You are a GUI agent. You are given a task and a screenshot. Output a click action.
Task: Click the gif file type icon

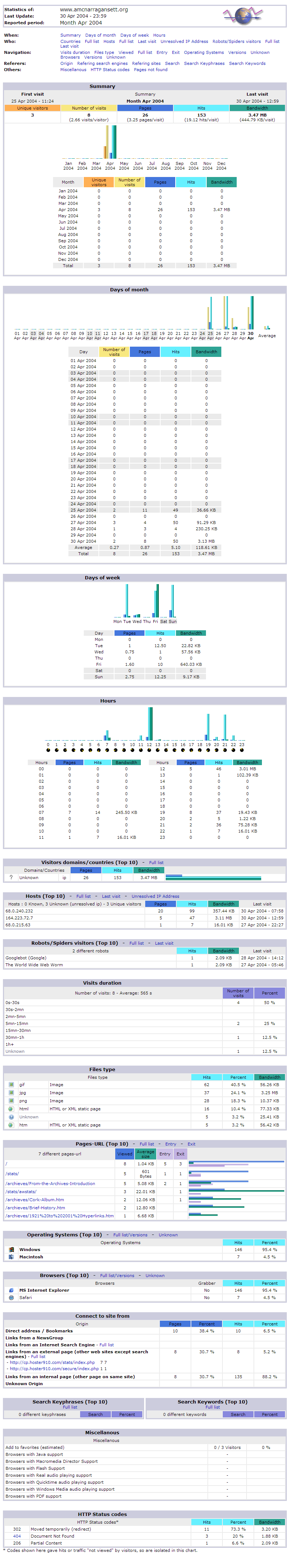(11, 1085)
